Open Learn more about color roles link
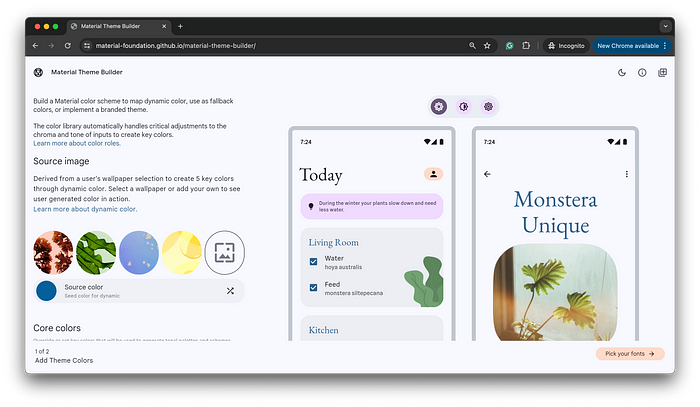This screenshot has width=700, height=407. point(77,143)
